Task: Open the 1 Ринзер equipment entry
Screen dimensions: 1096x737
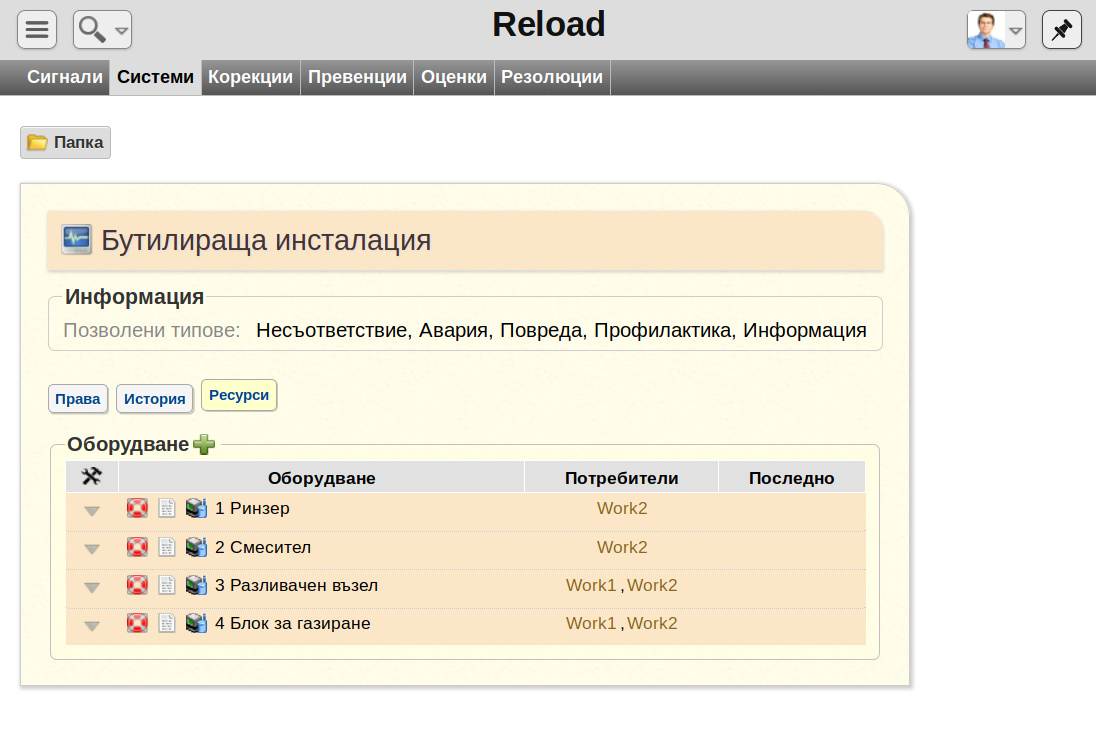Action: (x=252, y=508)
